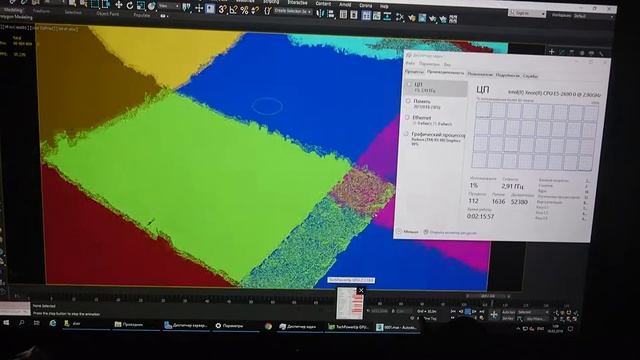Click the taskbar search icon
Image resolution: width=640 pixels, height=360 pixels.
[21, 323]
